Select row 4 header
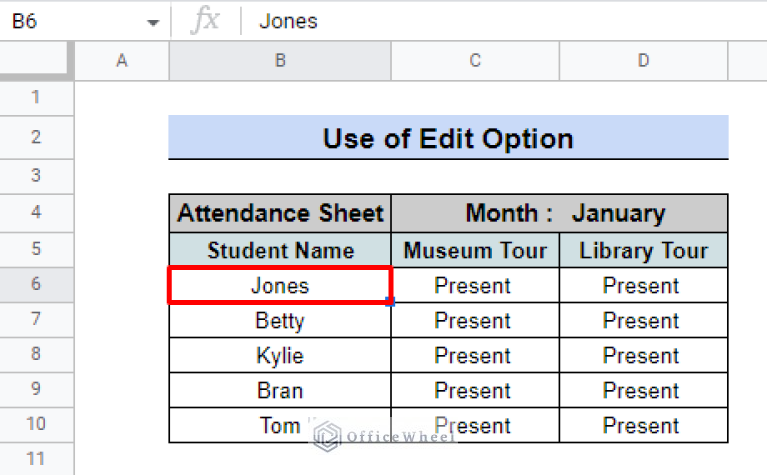767x475 pixels. tap(36, 212)
